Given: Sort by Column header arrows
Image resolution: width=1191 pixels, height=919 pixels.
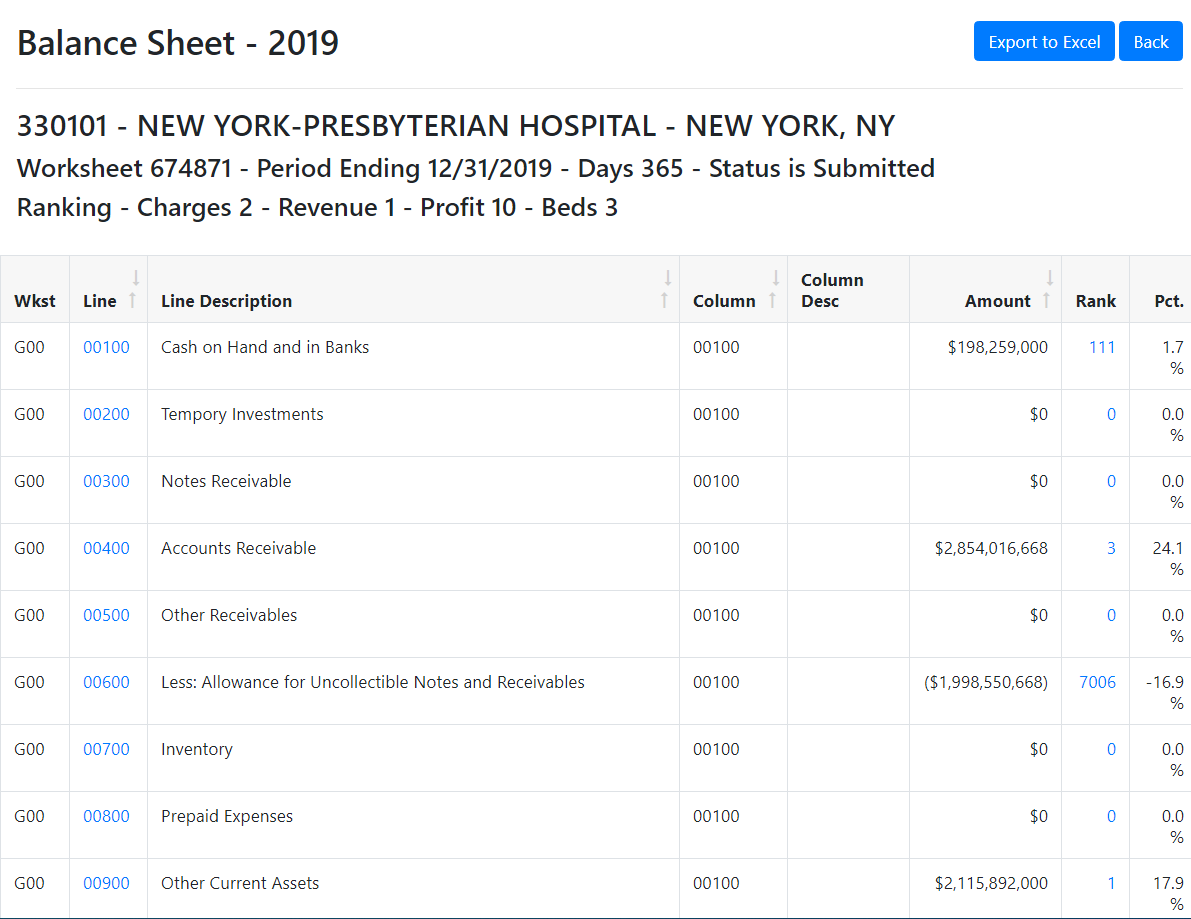Looking at the screenshot, I should pos(774,289).
